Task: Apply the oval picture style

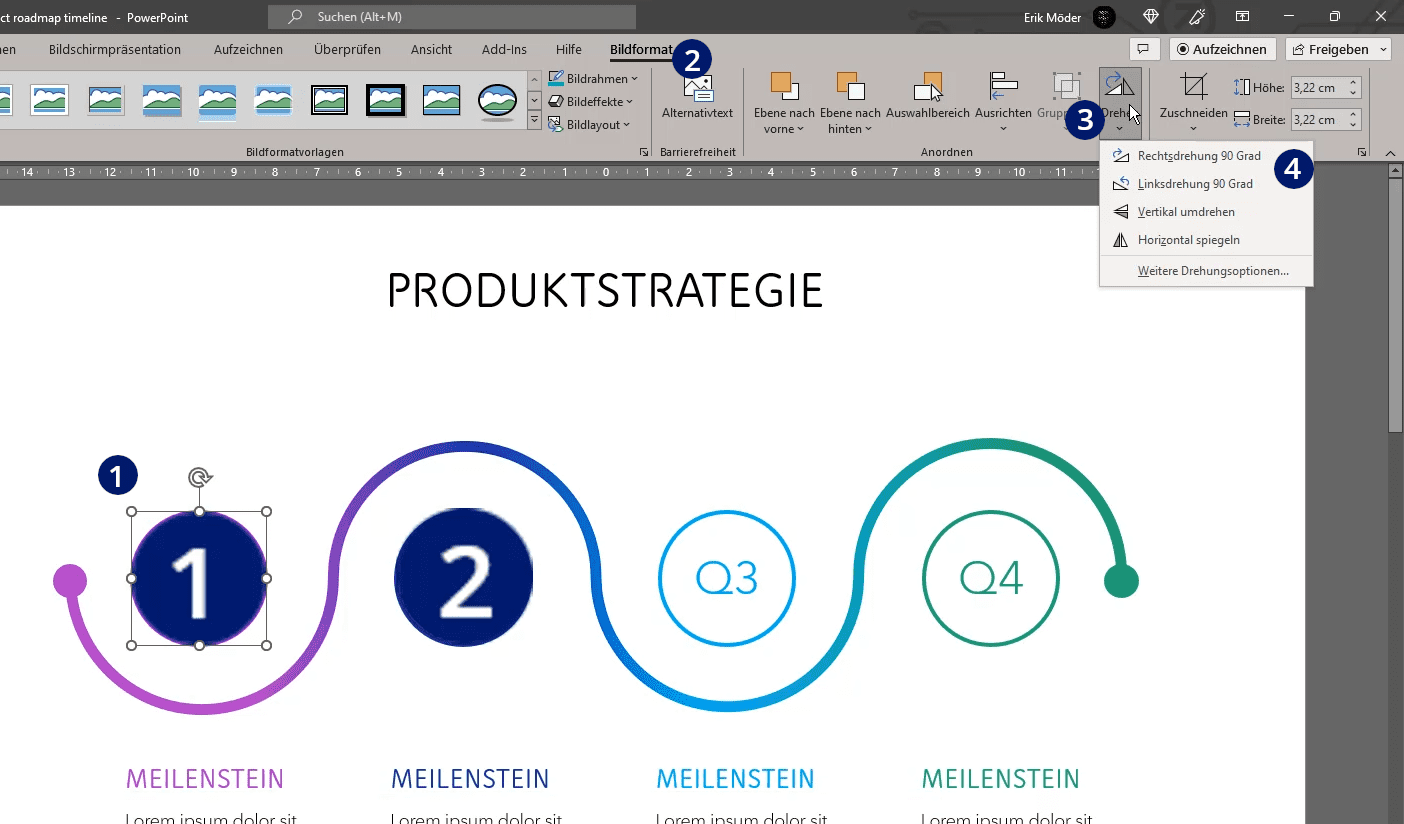Action: (x=497, y=99)
